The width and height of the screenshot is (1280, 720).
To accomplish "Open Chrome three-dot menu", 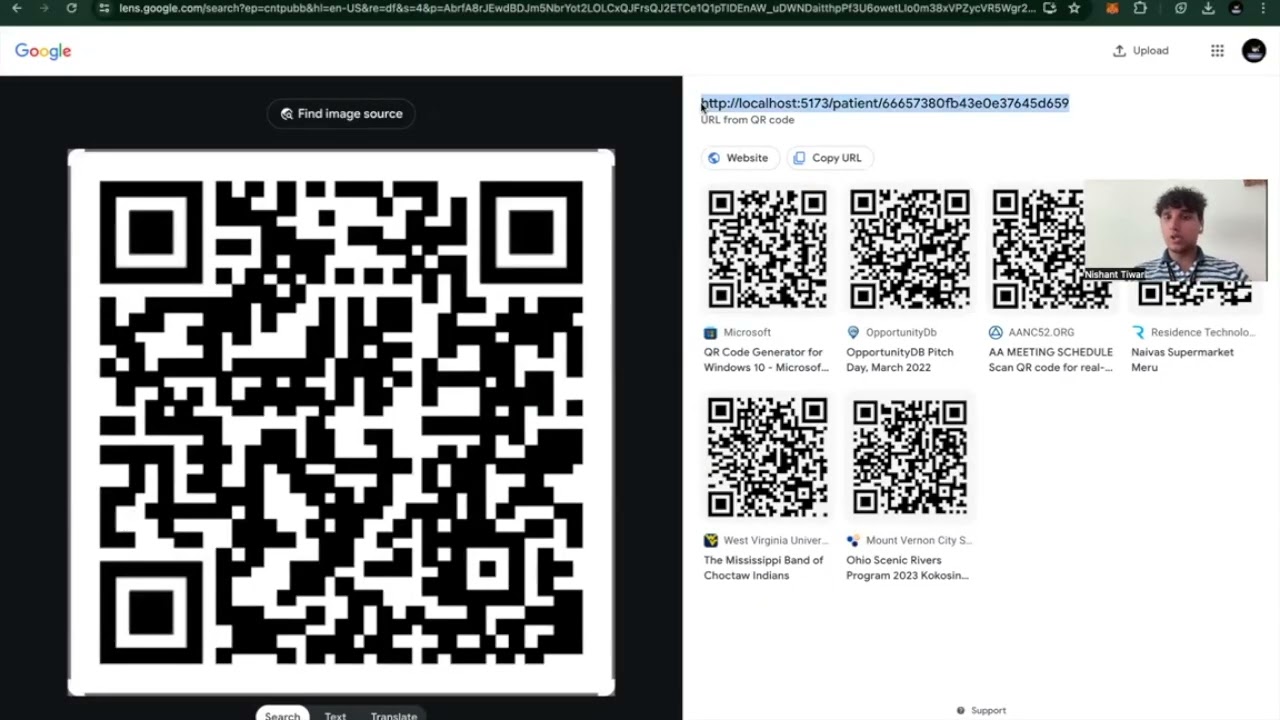I will pyautogui.click(x=1263, y=8).
